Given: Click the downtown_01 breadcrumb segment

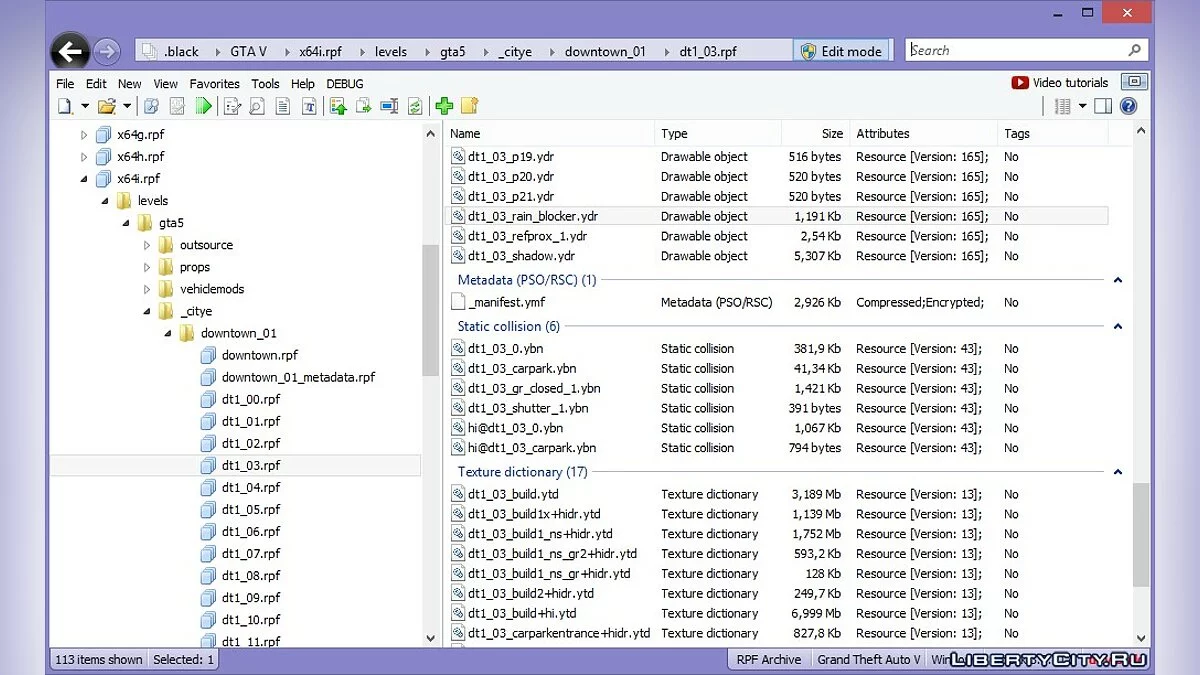Looking at the screenshot, I should point(605,51).
